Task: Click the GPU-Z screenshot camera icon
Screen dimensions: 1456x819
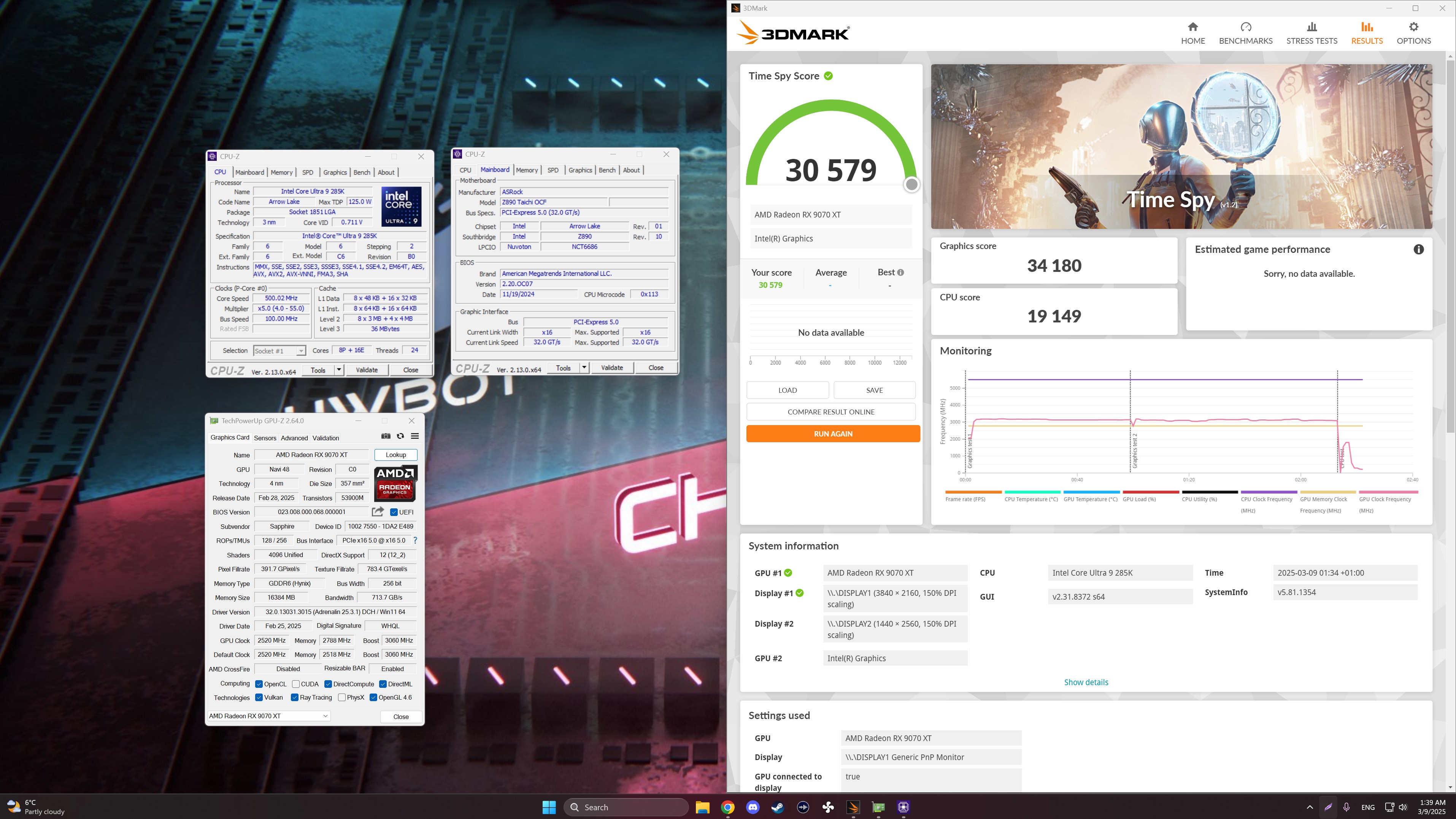Action: (x=386, y=436)
